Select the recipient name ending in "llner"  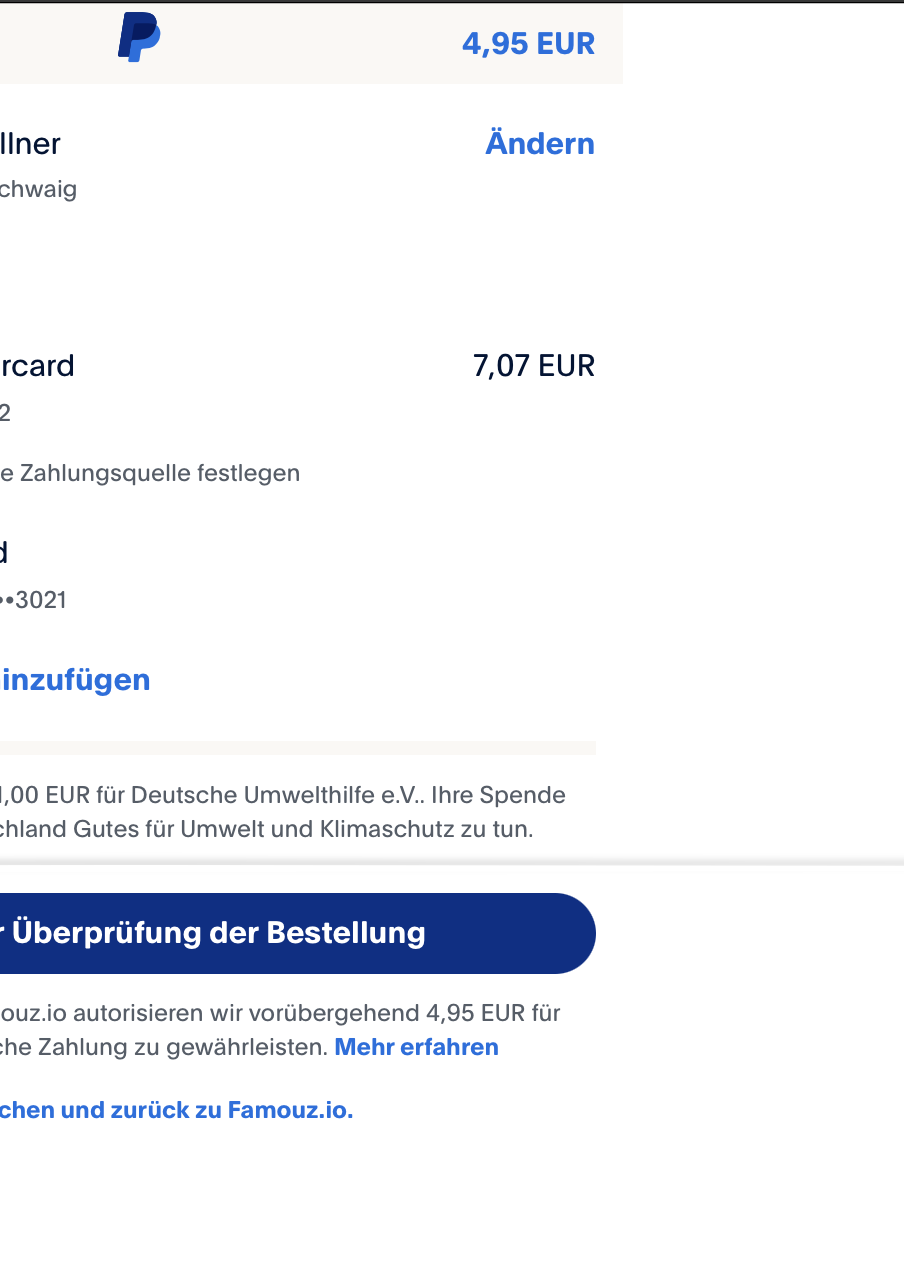coord(30,144)
